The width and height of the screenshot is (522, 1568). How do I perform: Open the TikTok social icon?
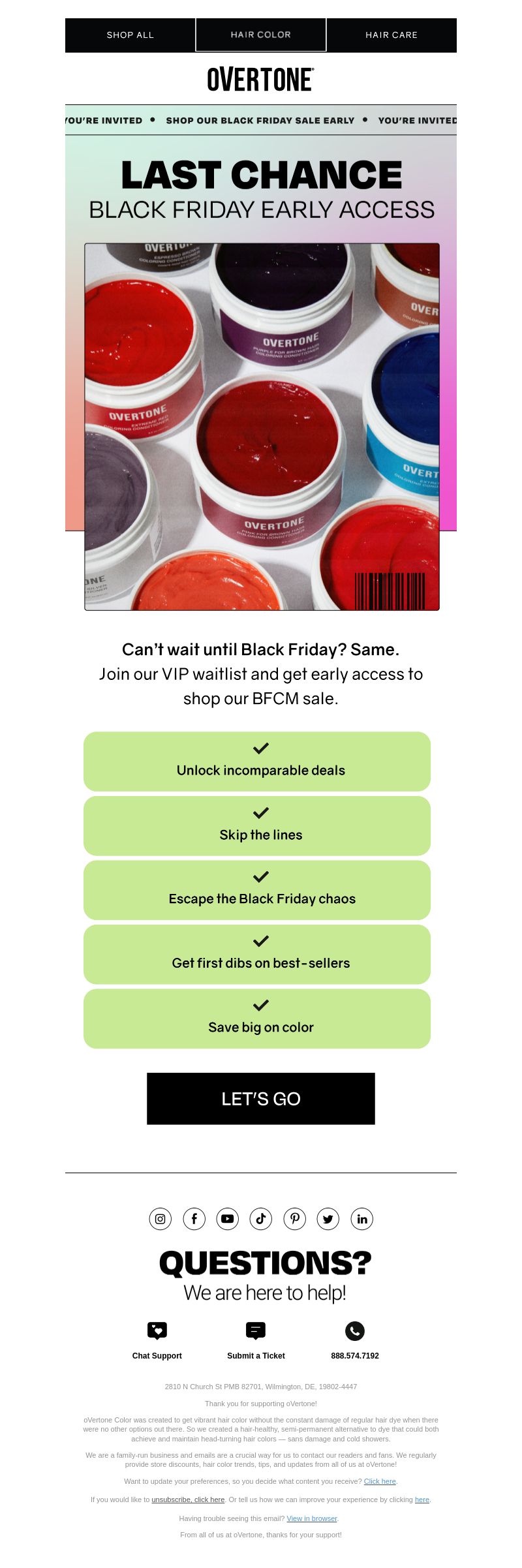[261, 1218]
